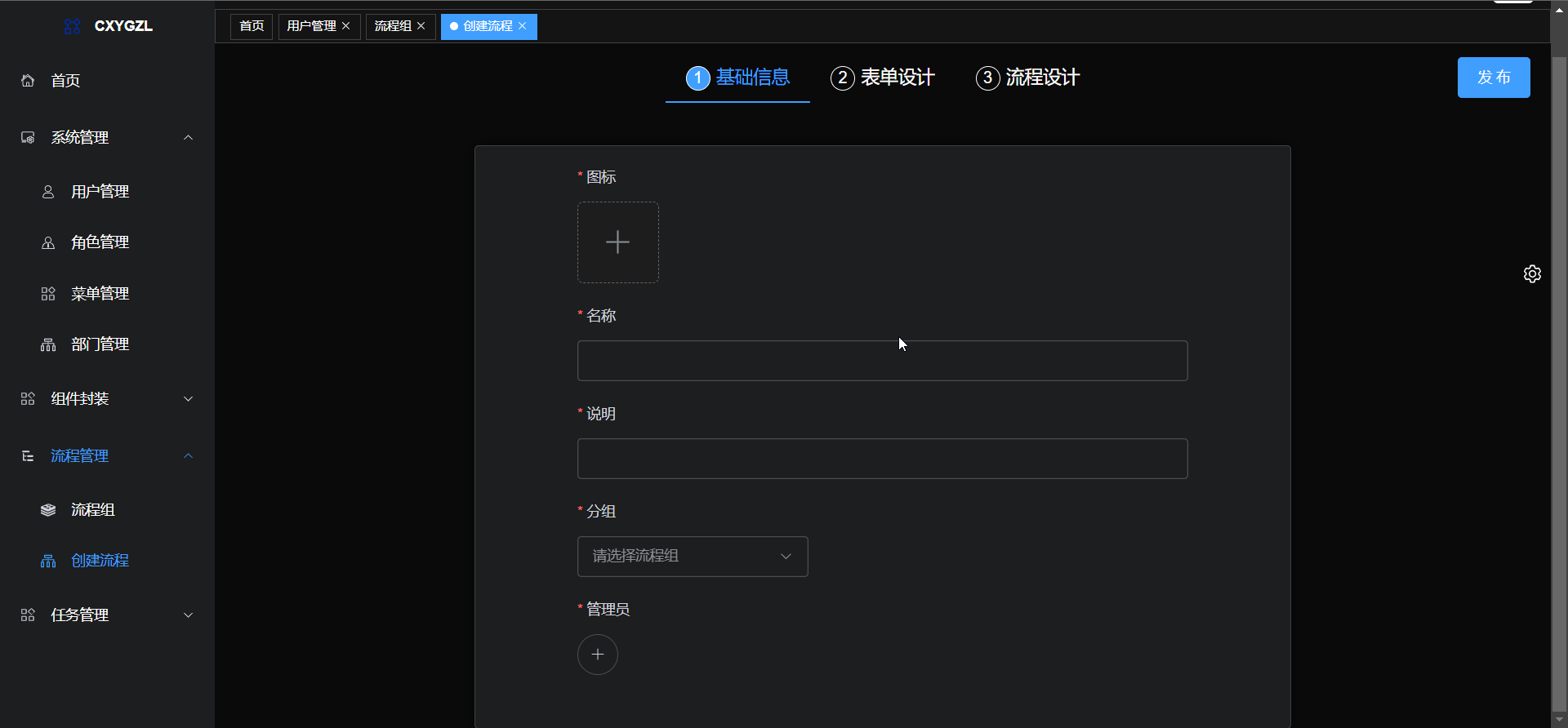The width and height of the screenshot is (1568, 728).
Task: Collapse the 系统管理 submenu chevron
Action: [x=189, y=138]
